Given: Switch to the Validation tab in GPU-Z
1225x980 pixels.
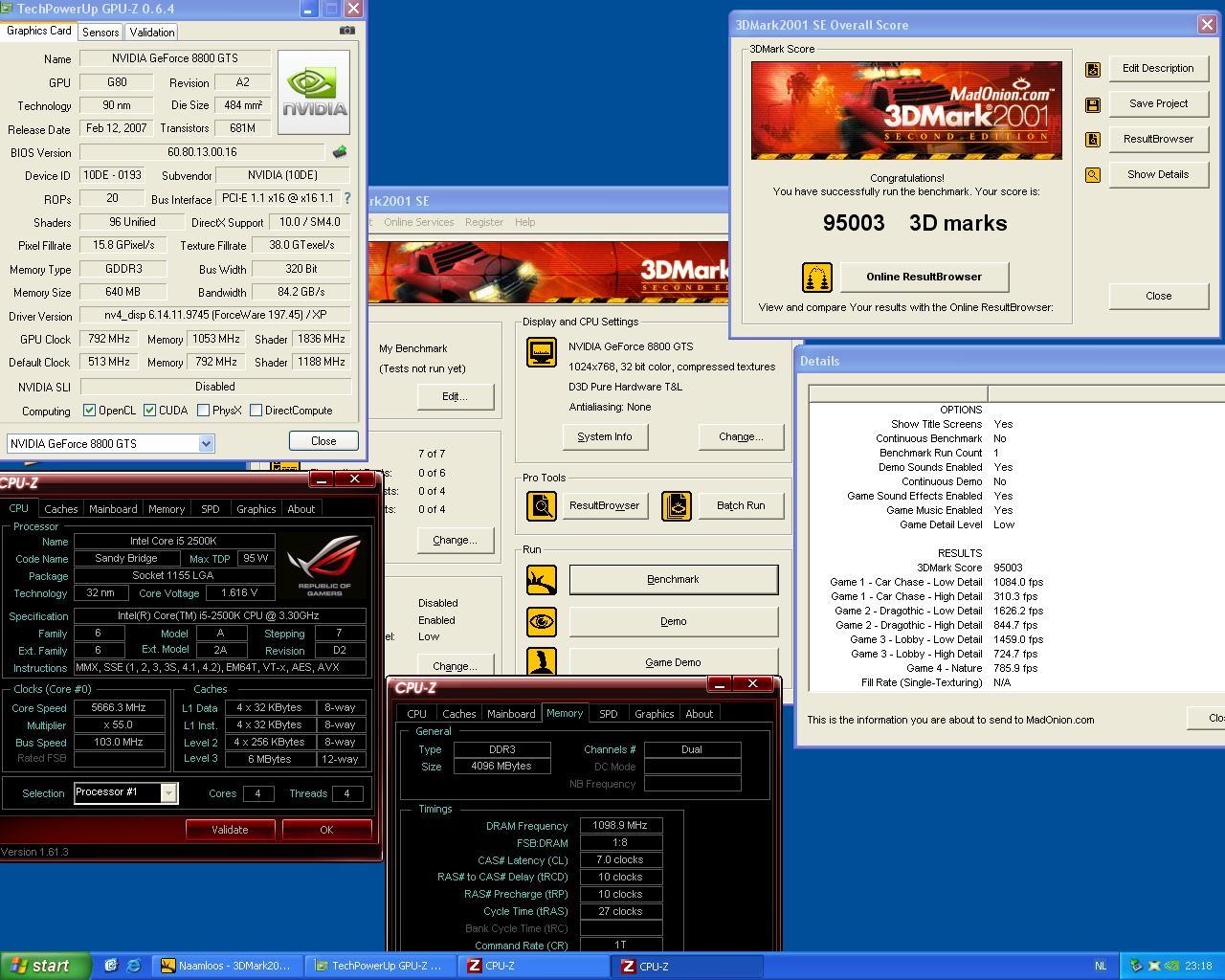Looking at the screenshot, I should pyautogui.click(x=152, y=32).
